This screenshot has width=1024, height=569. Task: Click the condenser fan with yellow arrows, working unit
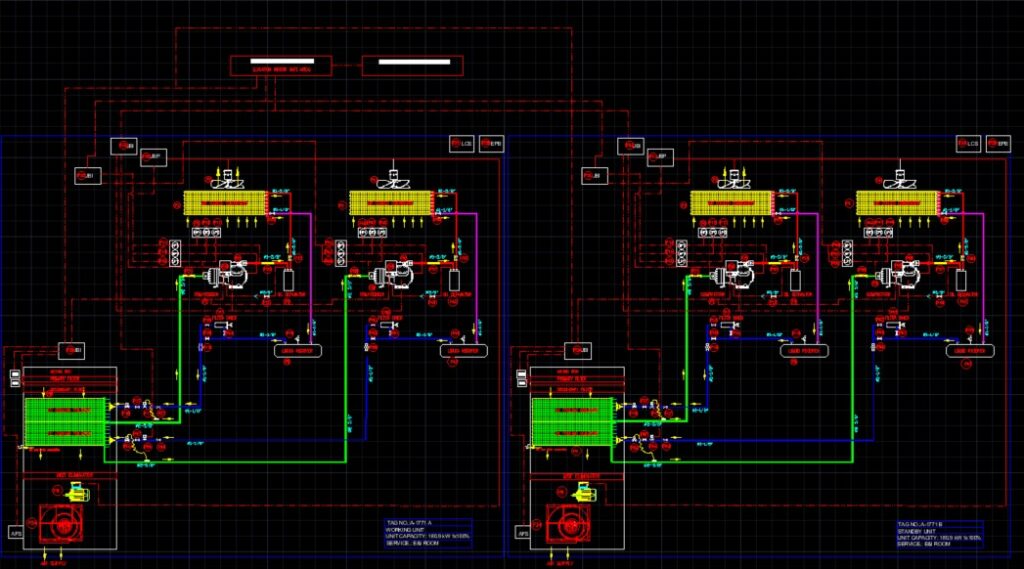click(226, 180)
